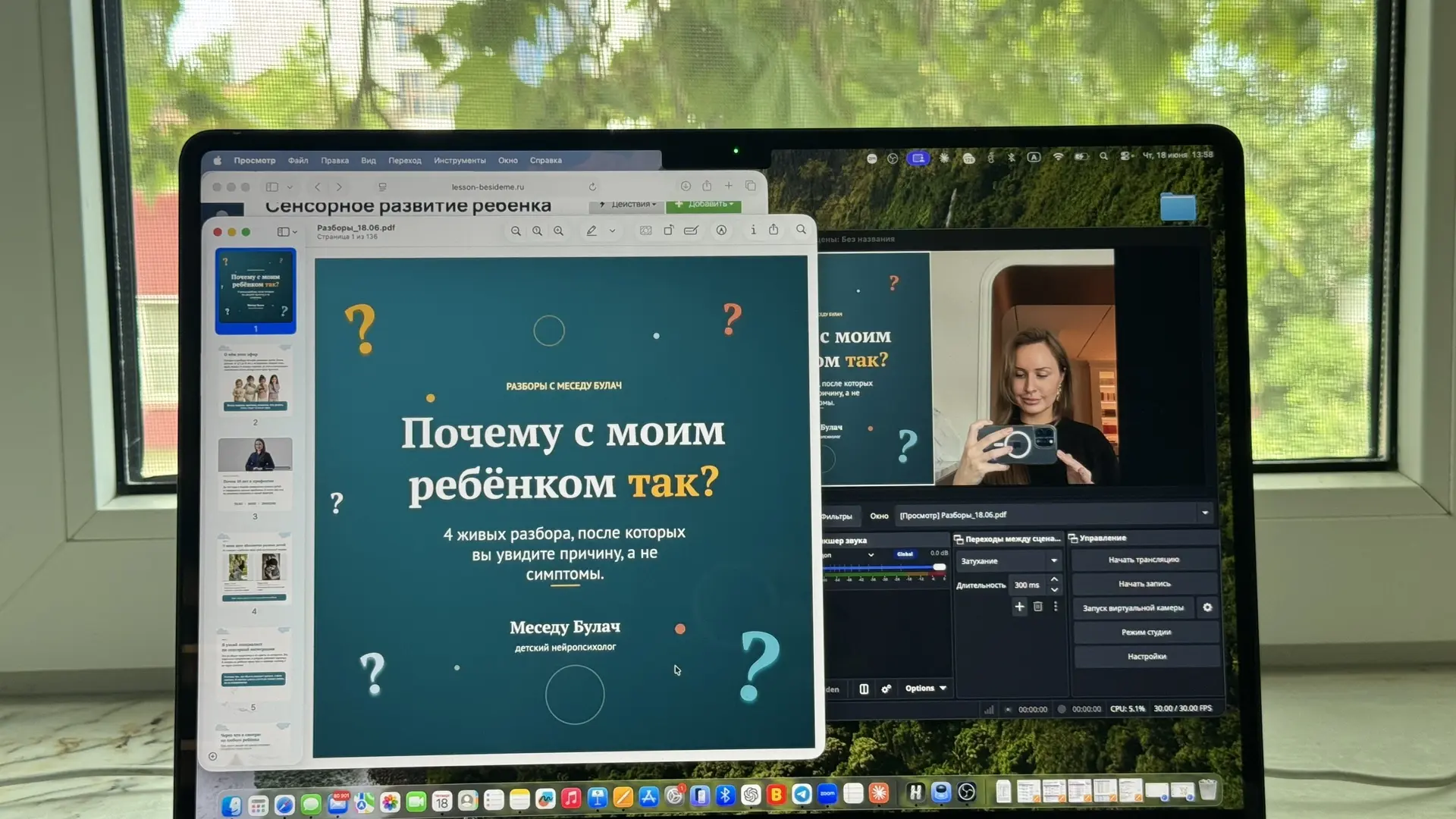The image size is (1456, 819).
Task: Open page 5 thumbnail in sidebar
Action: tap(254, 664)
